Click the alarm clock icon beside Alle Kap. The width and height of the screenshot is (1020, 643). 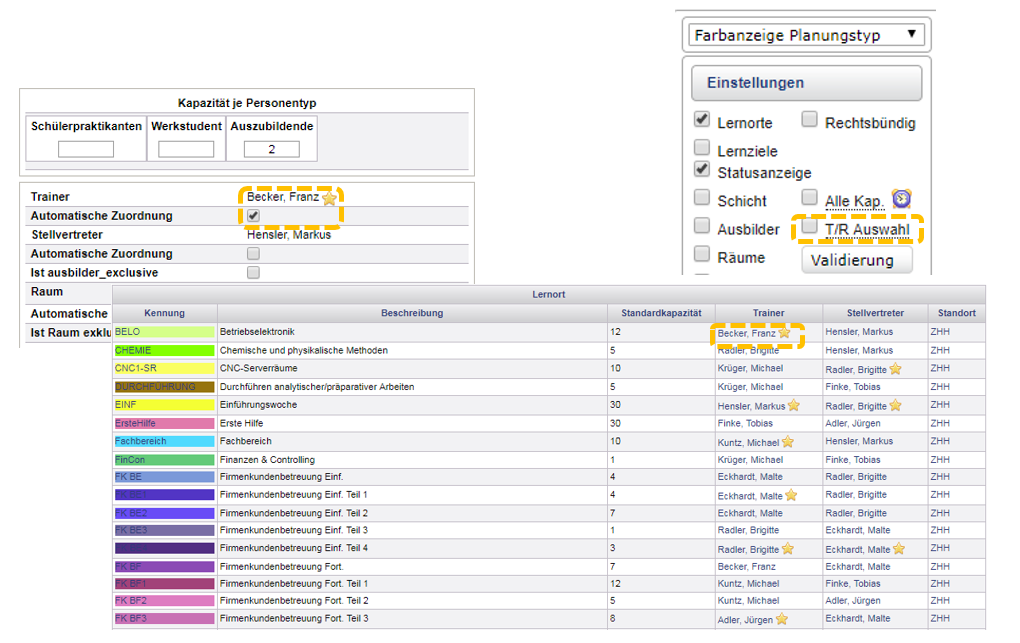902,198
